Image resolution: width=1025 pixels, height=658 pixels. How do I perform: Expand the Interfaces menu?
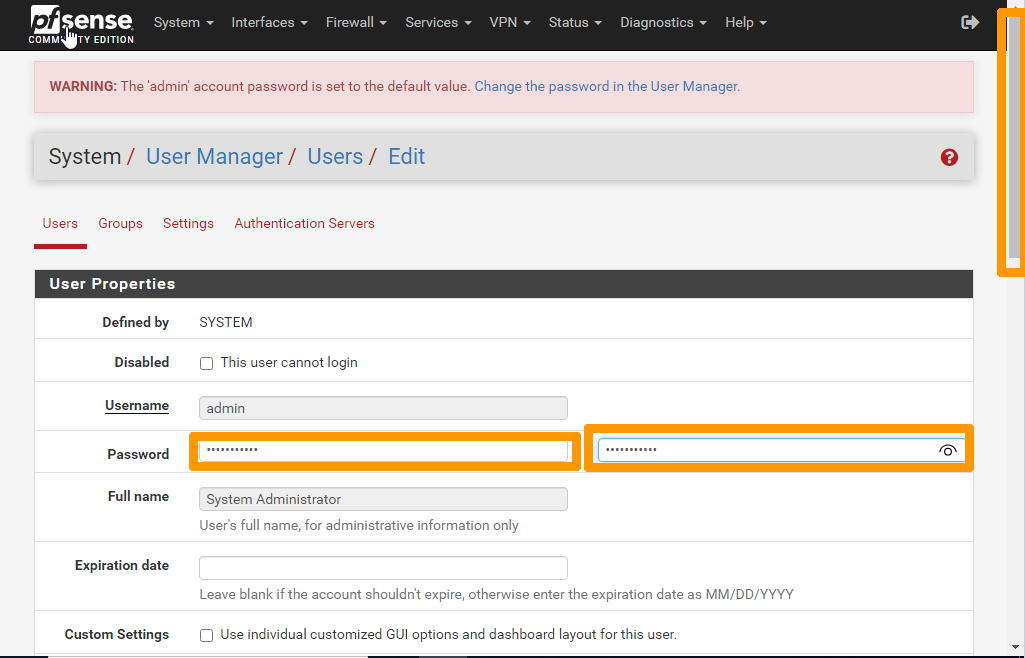point(269,22)
